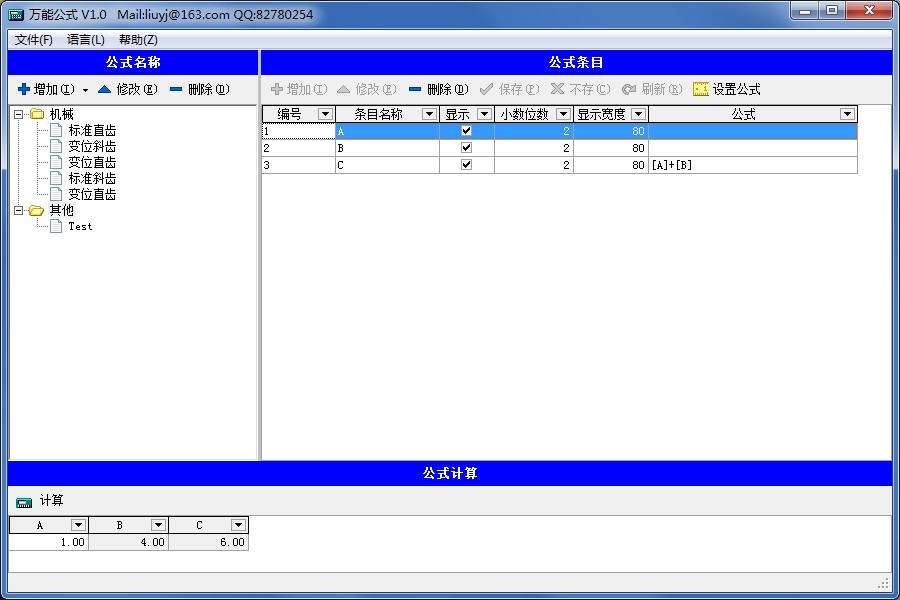Viewport: 900px width, 600px height.
Task: Open the 条目名称 column filter dropdown
Action: point(429,114)
